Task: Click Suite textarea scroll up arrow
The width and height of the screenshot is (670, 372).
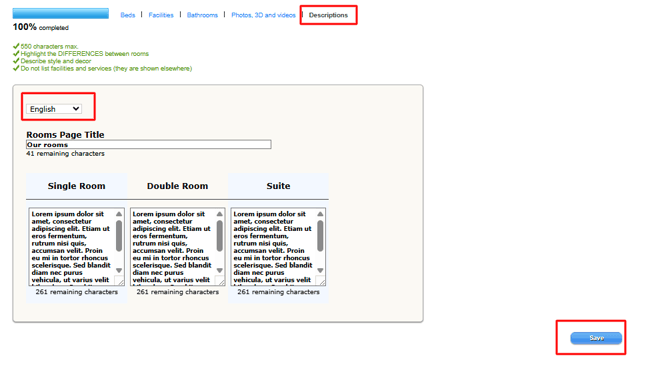Action: coord(320,214)
